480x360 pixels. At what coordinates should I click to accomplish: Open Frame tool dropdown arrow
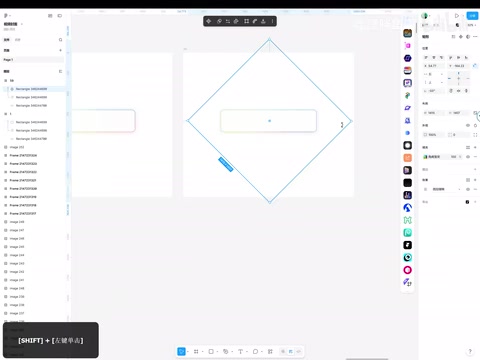pyautogui.click(x=202, y=352)
